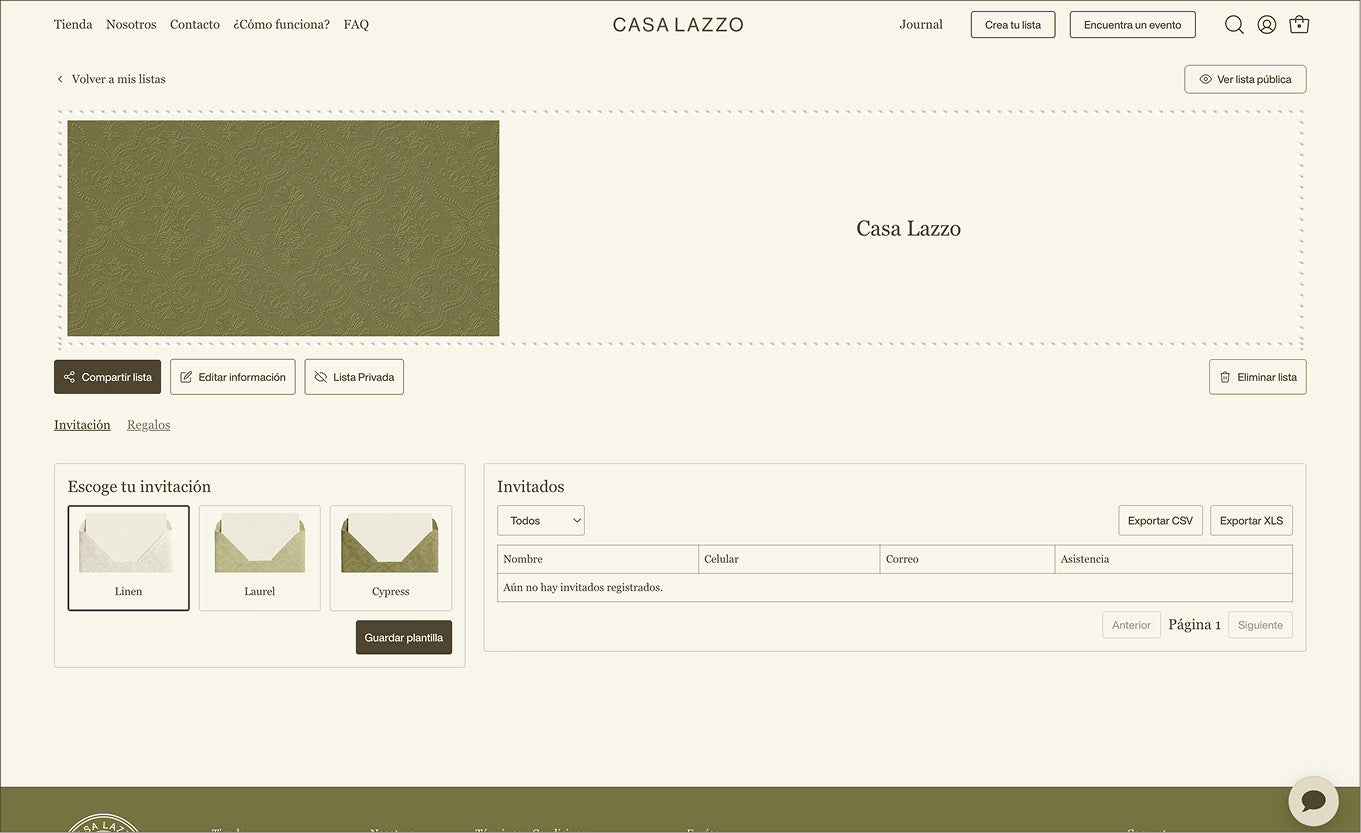Click the CASA LAZZO logo
This screenshot has height=833, width=1361.
pyautogui.click(x=678, y=25)
